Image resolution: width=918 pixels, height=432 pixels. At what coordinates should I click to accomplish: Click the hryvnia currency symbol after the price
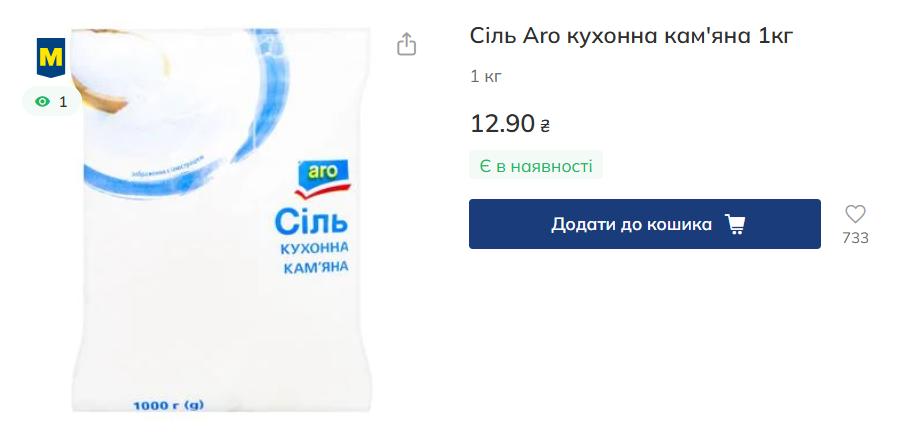point(545,125)
